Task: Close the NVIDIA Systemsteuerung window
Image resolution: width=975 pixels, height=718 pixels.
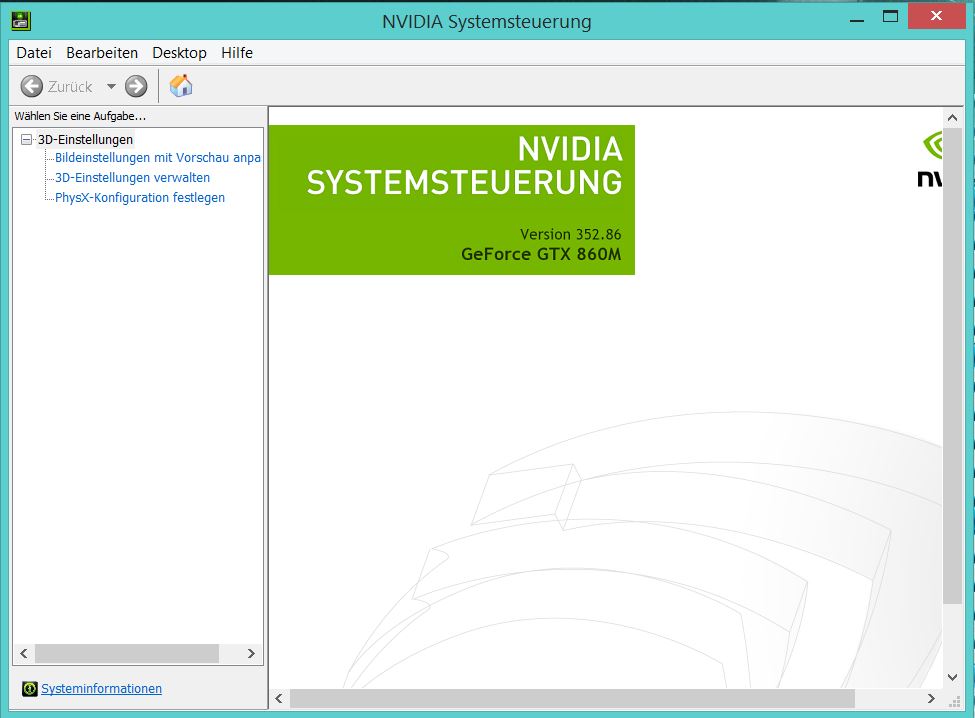Action: [936, 16]
